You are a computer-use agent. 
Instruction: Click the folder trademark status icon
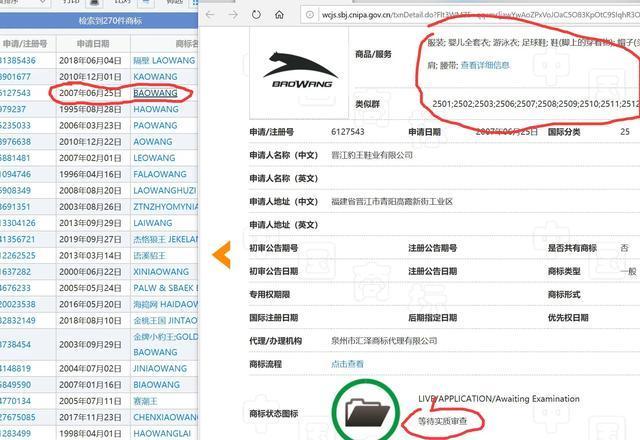(367, 413)
